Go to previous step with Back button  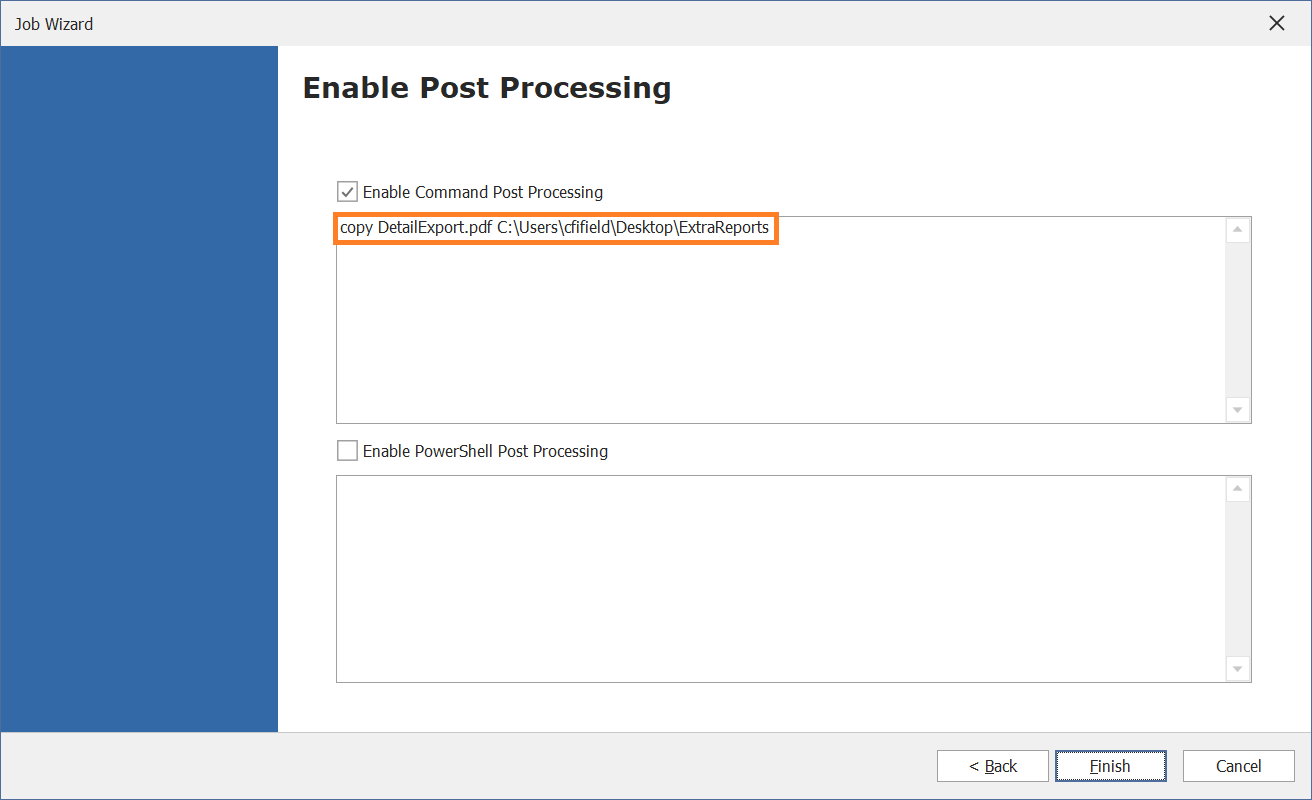[993, 766]
